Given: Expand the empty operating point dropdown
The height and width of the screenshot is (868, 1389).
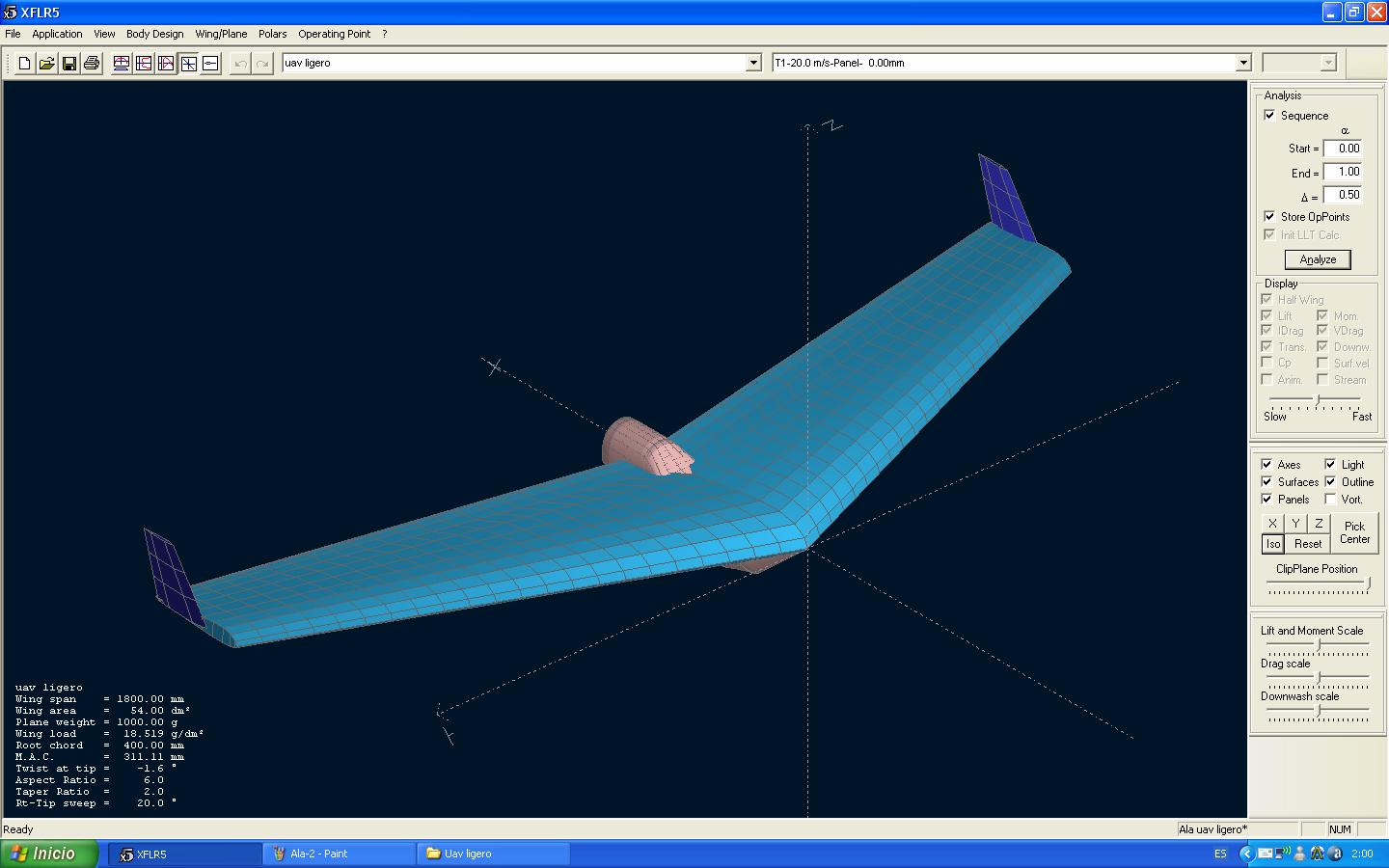Looking at the screenshot, I should click(x=1327, y=64).
